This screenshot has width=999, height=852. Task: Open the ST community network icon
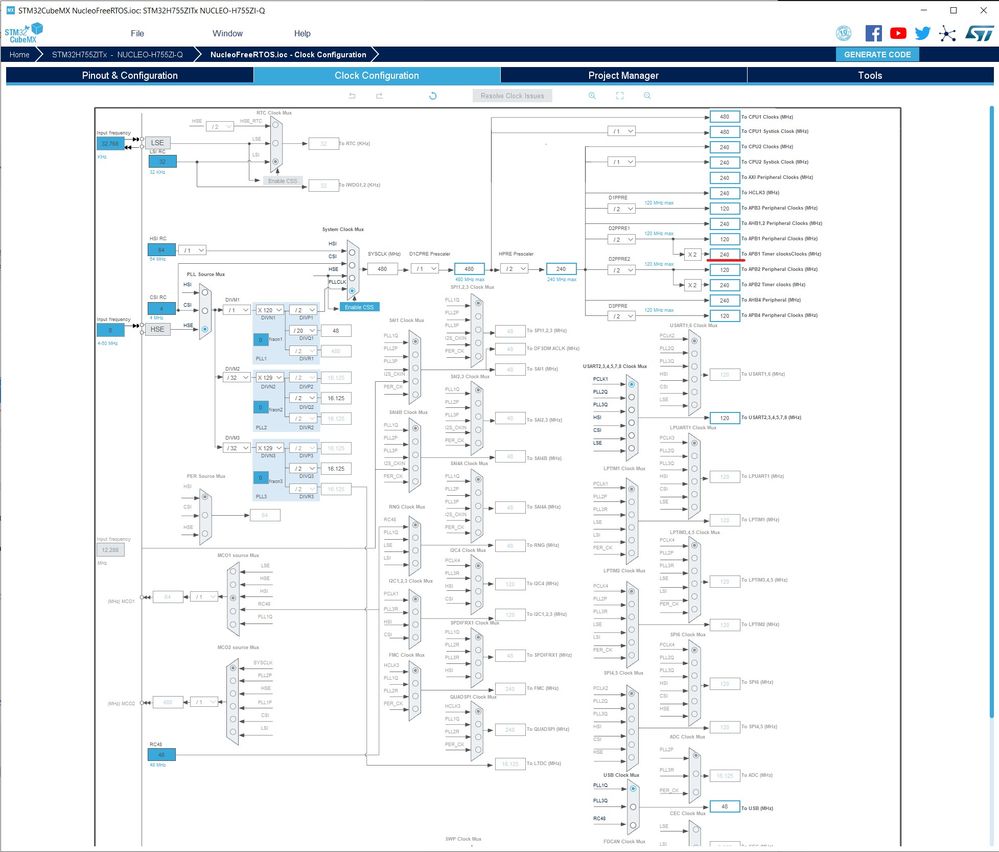tap(947, 33)
